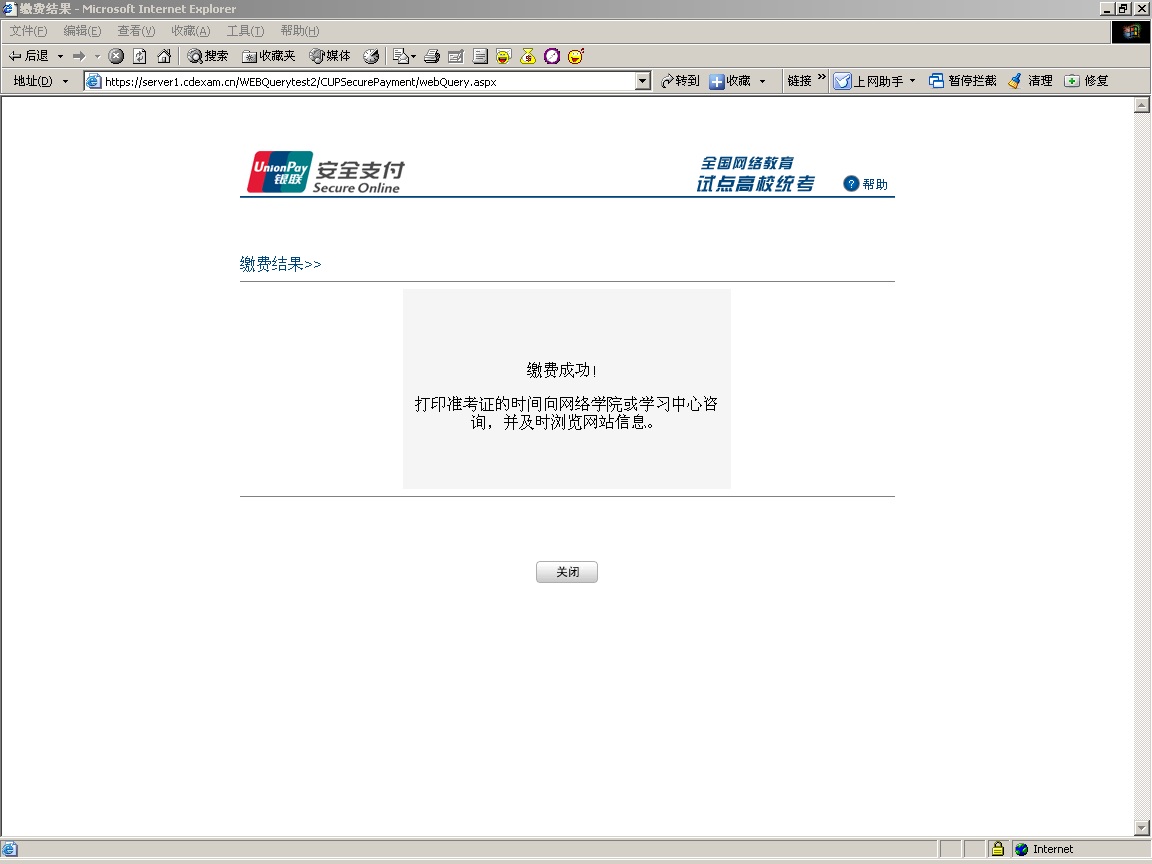1152x864 pixels.
Task: Open the 搜索 (Search) toolbar button
Action: coord(208,56)
